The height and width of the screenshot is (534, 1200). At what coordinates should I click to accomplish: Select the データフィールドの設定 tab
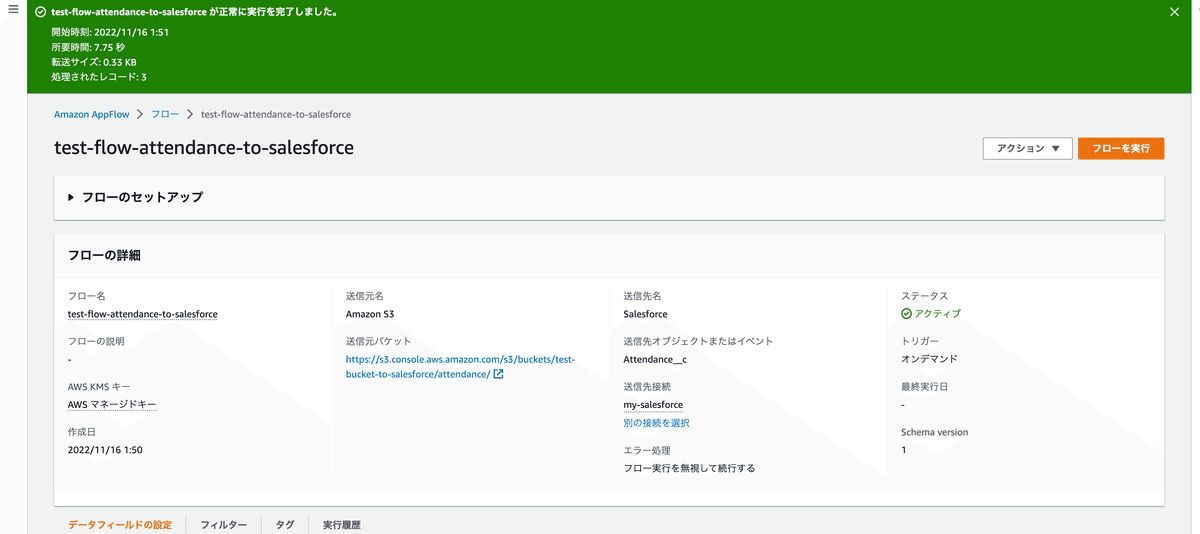[x=120, y=525]
